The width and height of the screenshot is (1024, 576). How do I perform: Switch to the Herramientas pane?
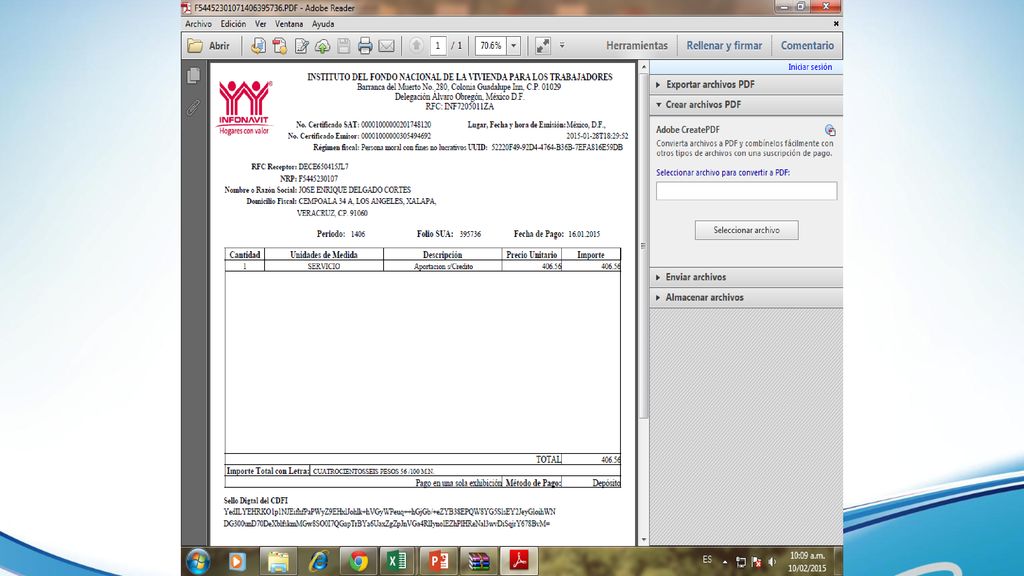click(x=637, y=46)
